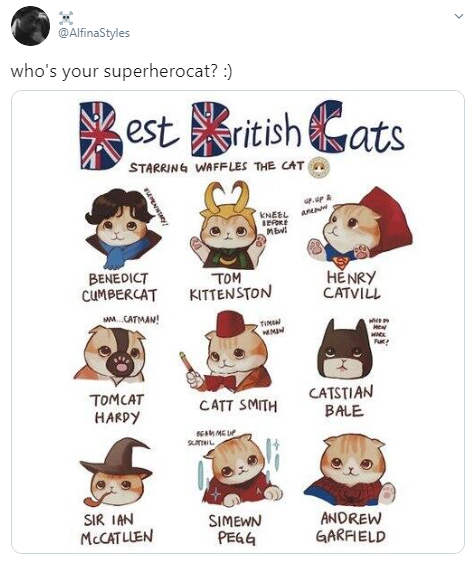474x562 pixels.
Task: Click the Simewn Pegg cat in red uniform
Action: click(x=238, y=471)
